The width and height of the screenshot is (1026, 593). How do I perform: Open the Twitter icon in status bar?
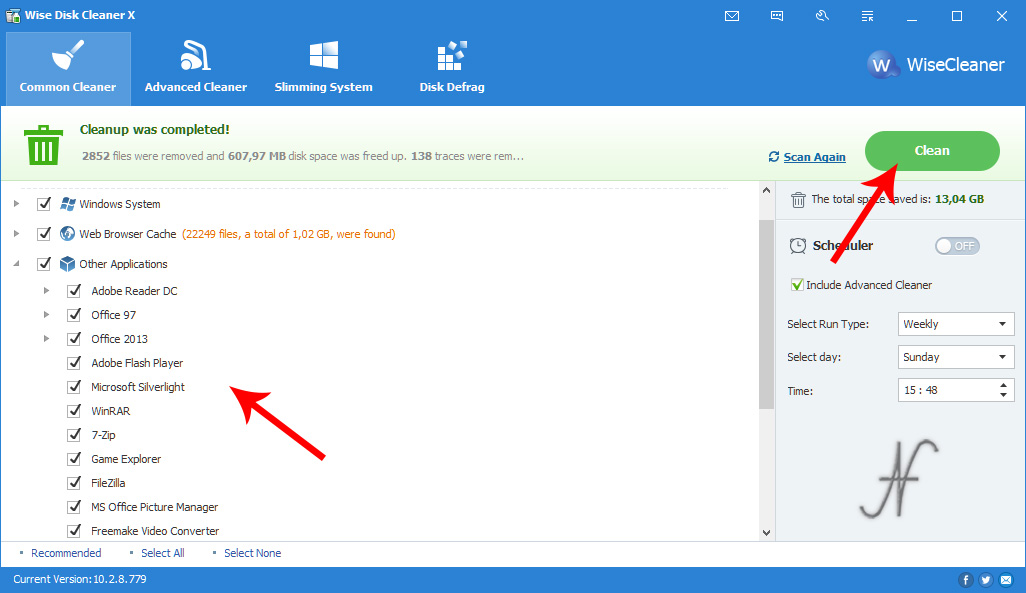(x=986, y=579)
